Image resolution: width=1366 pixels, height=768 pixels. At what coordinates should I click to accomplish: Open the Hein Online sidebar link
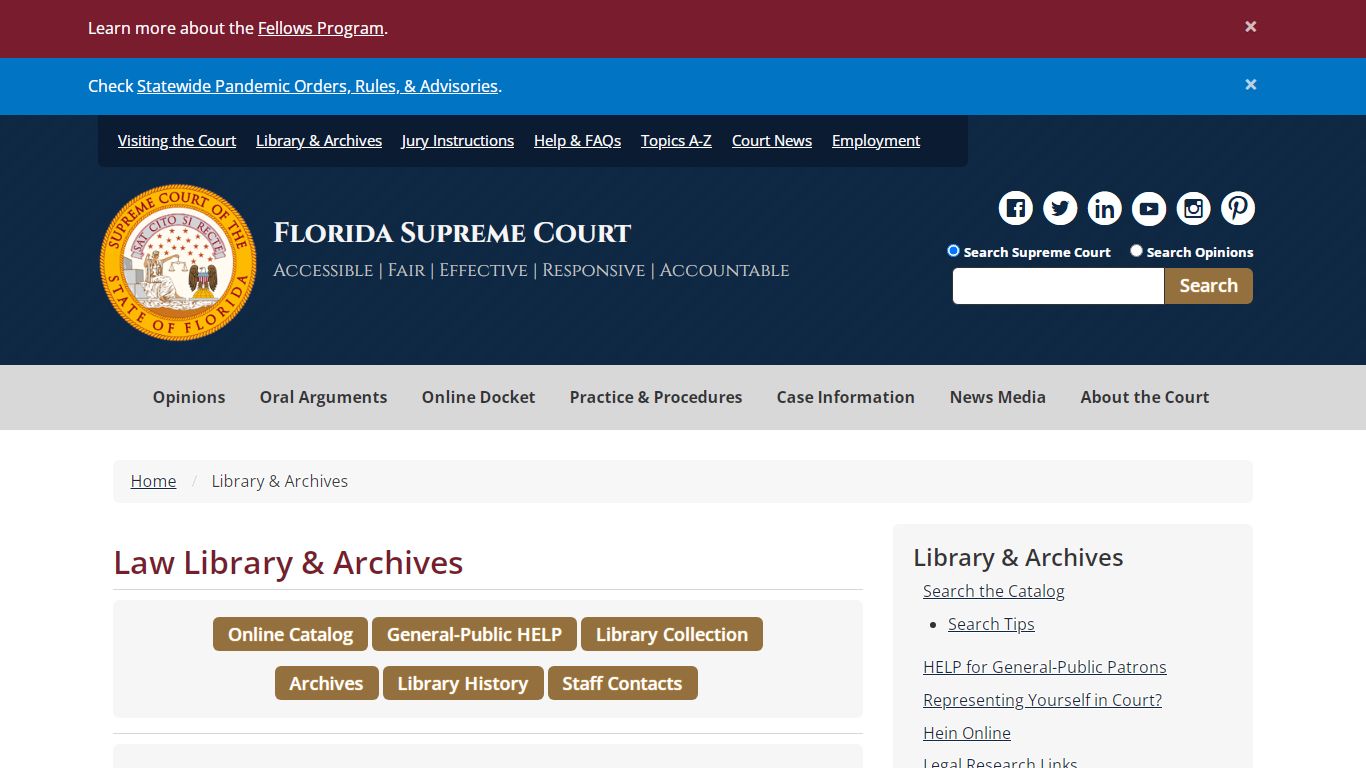(967, 733)
